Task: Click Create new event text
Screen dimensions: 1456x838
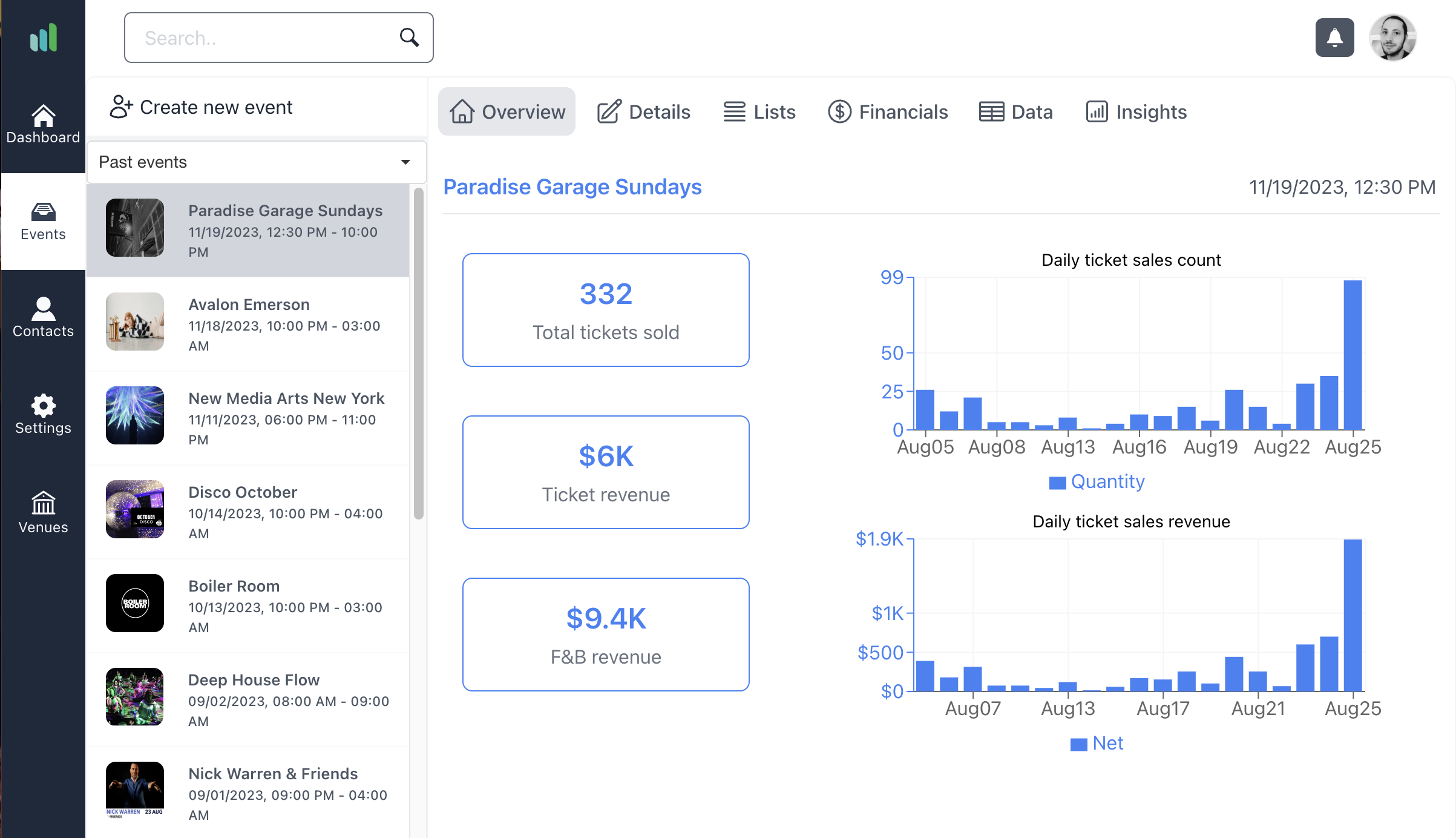Action: (216, 107)
